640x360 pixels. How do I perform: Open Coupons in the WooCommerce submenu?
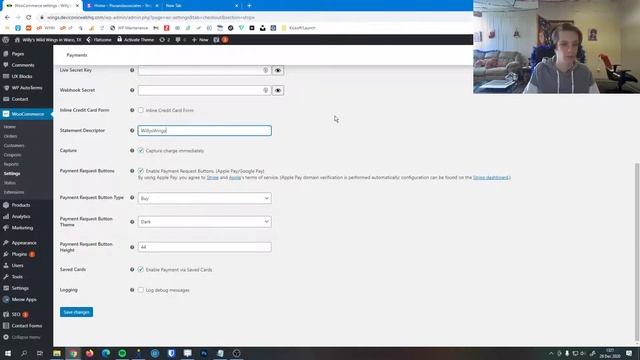point(12,155)
